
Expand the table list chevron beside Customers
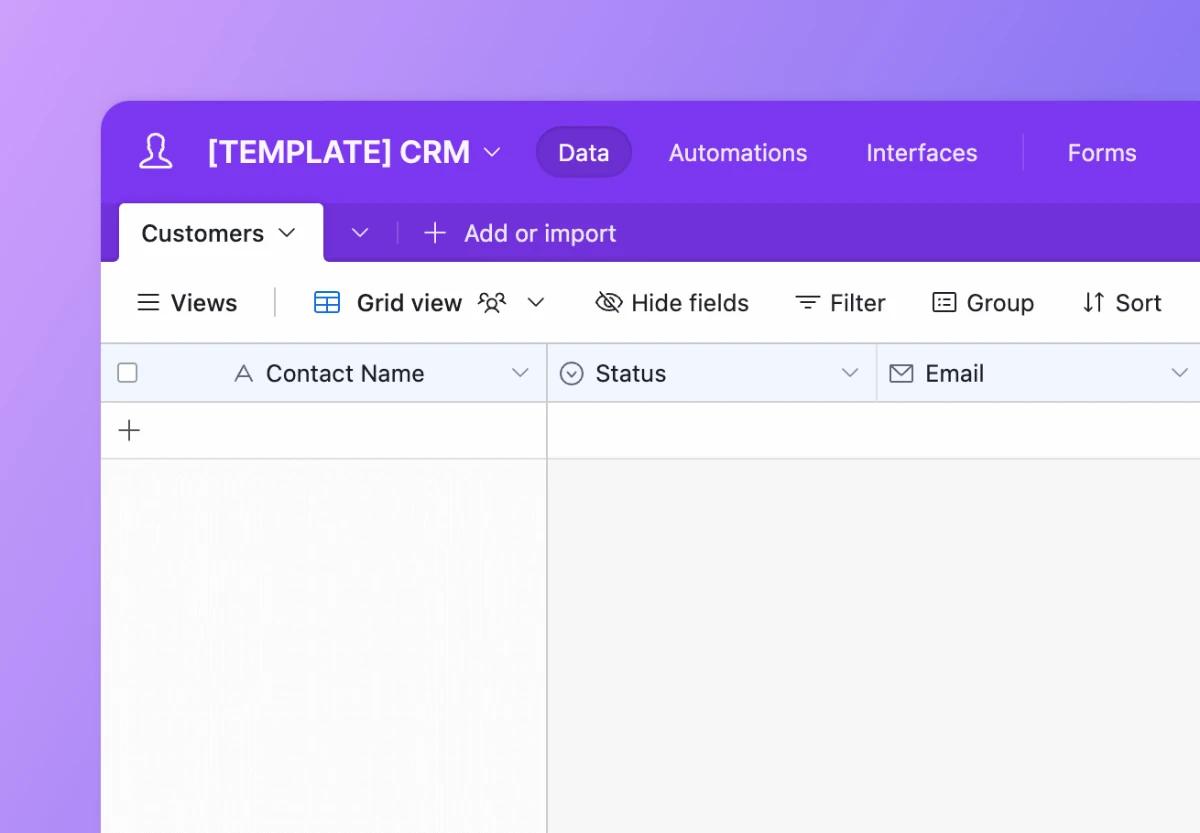point(360,233)
